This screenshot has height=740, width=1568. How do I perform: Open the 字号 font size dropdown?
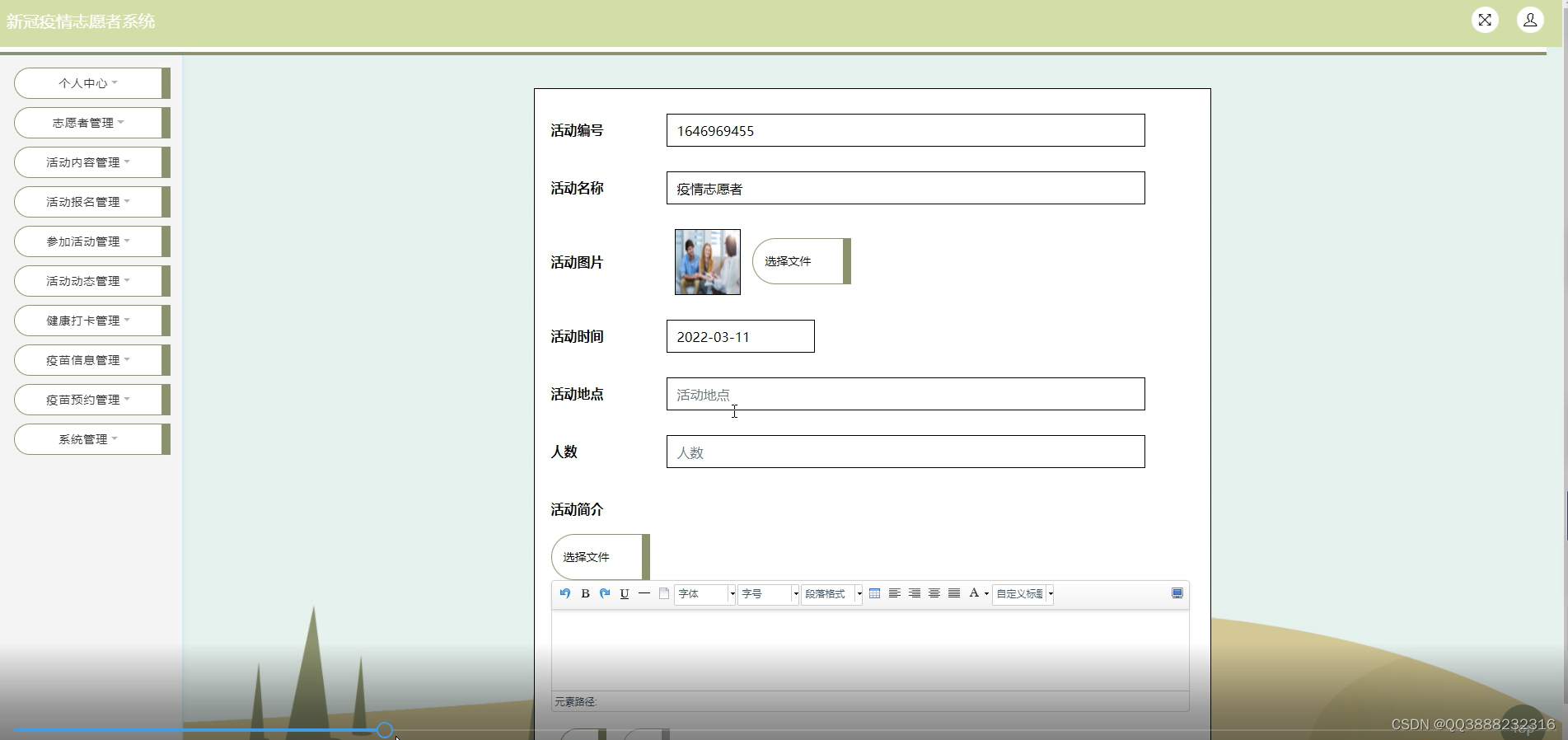click(769, 594)
